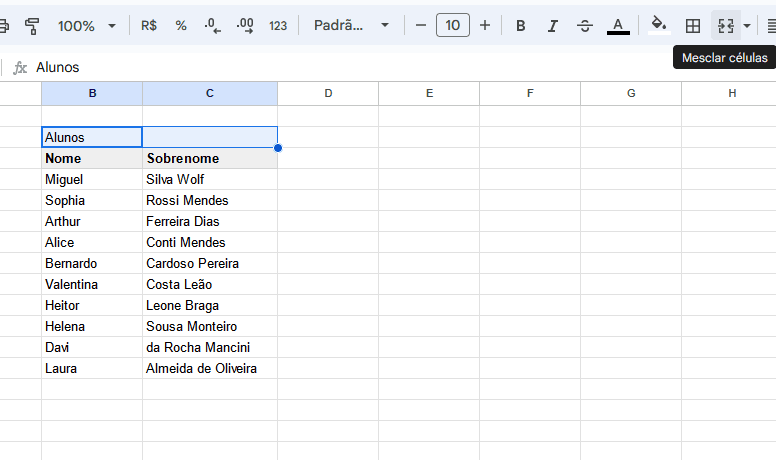Viewport: 776px width, 460px height.
Task: Open the 100% zoom dropdown
Action: 86,25
